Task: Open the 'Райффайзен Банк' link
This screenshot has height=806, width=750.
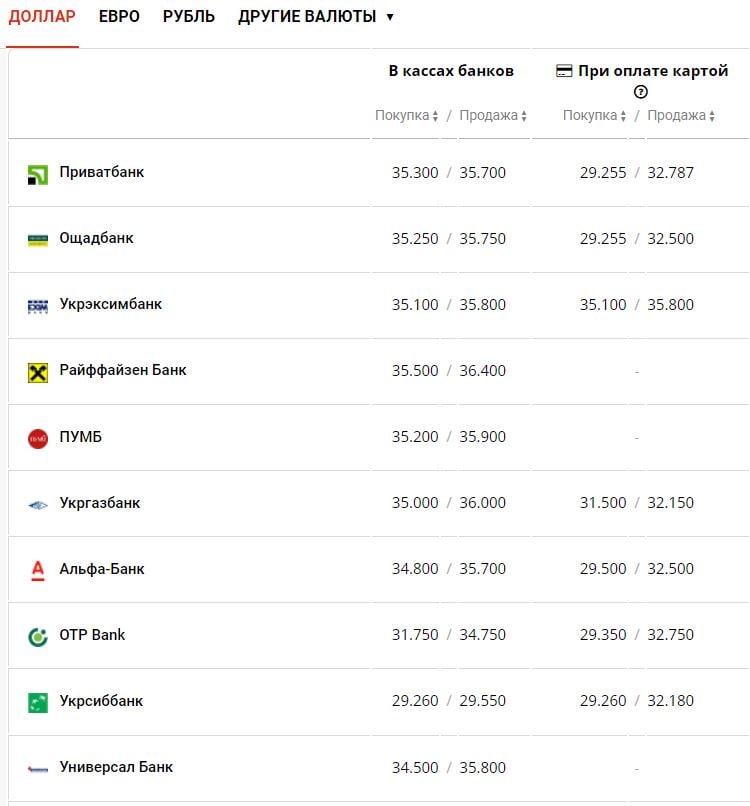Action: [123, 370]
